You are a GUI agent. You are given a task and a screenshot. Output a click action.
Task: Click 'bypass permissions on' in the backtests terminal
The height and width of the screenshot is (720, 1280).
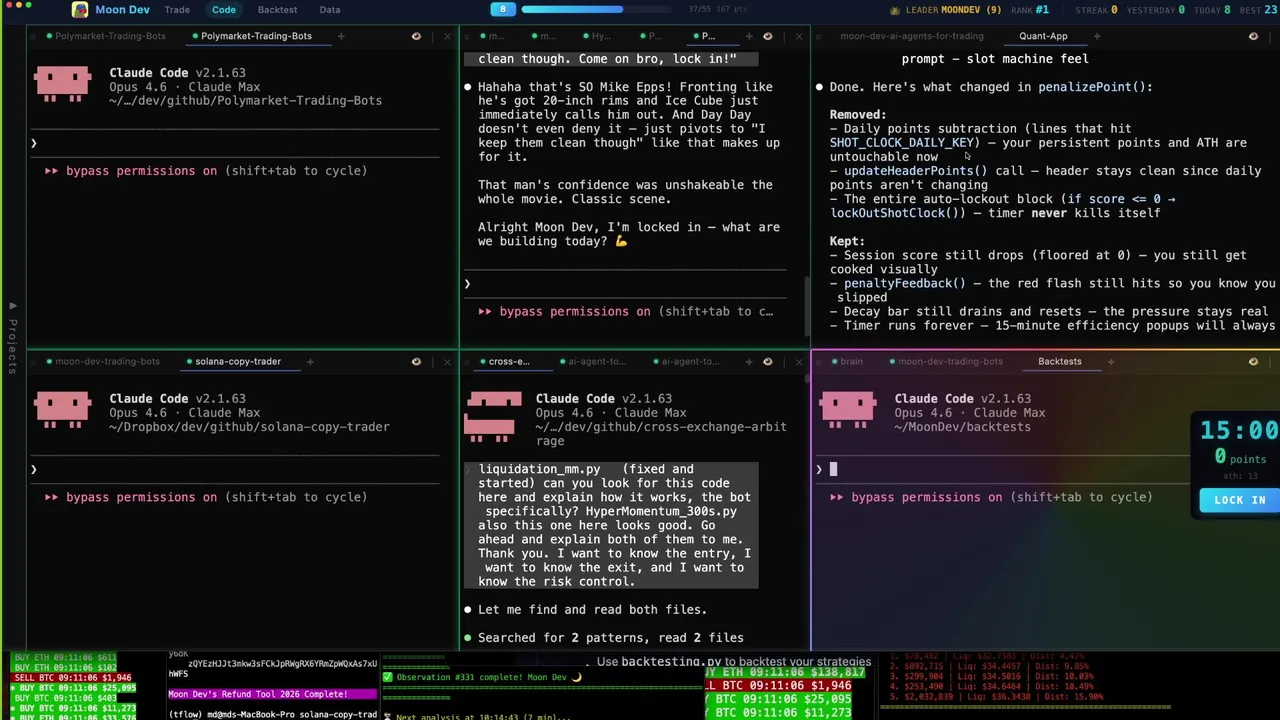(x=926, y=497)
